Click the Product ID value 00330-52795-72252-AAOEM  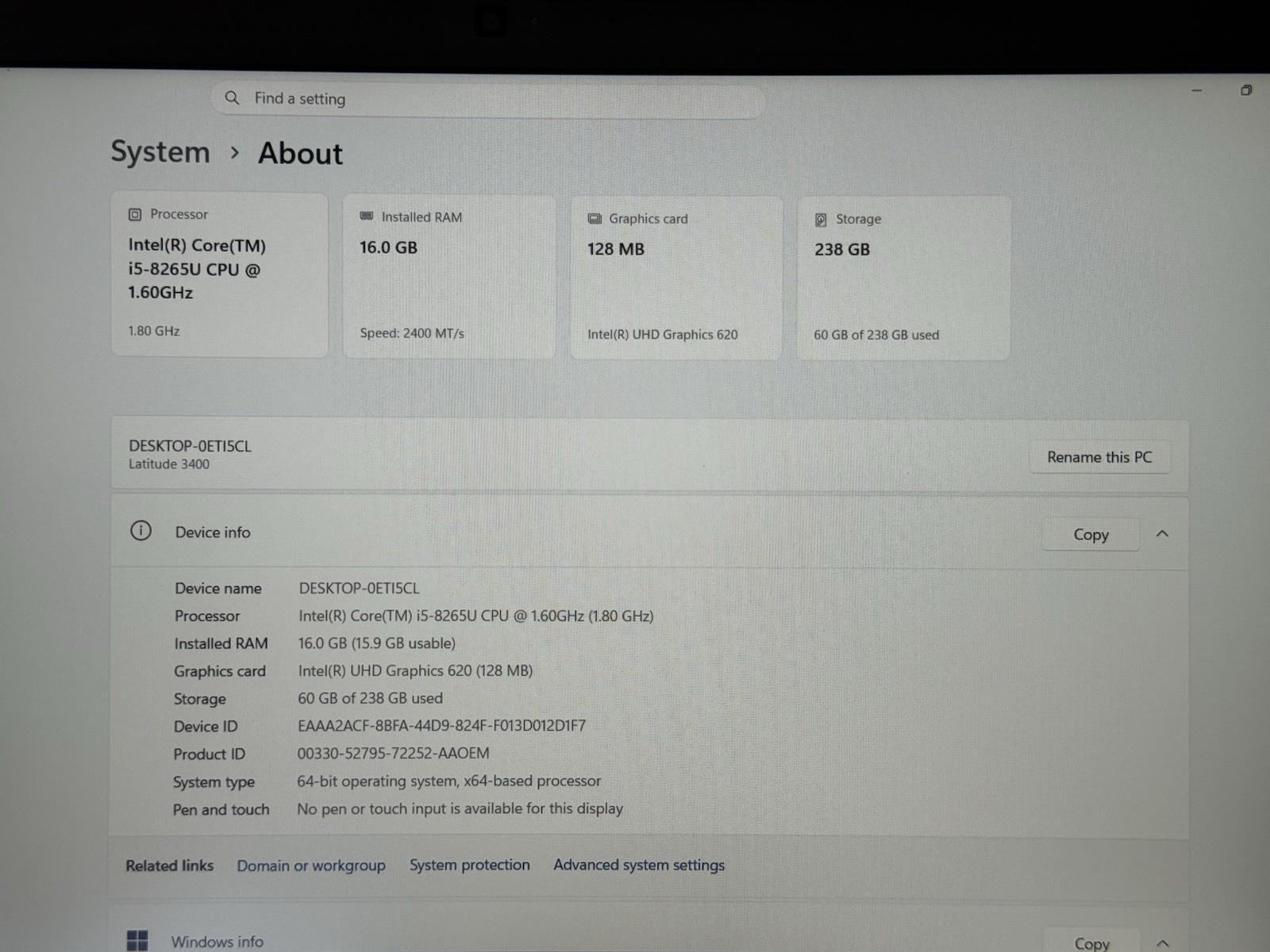point(393,754)
